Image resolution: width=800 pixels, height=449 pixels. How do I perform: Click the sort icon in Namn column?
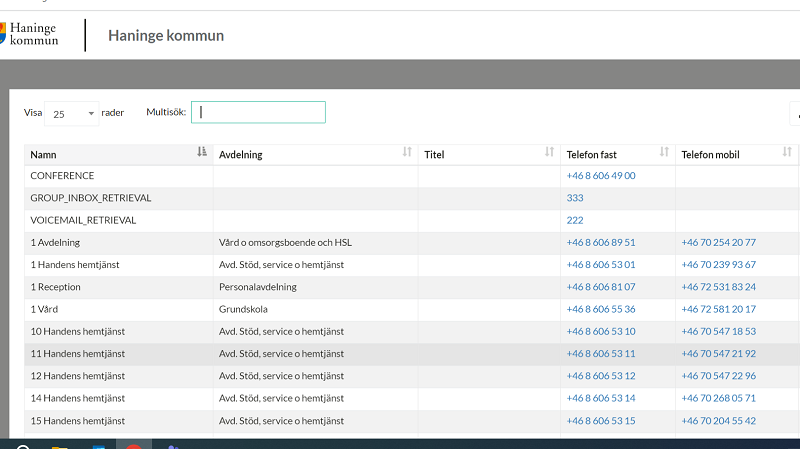[x=202, y=153]
